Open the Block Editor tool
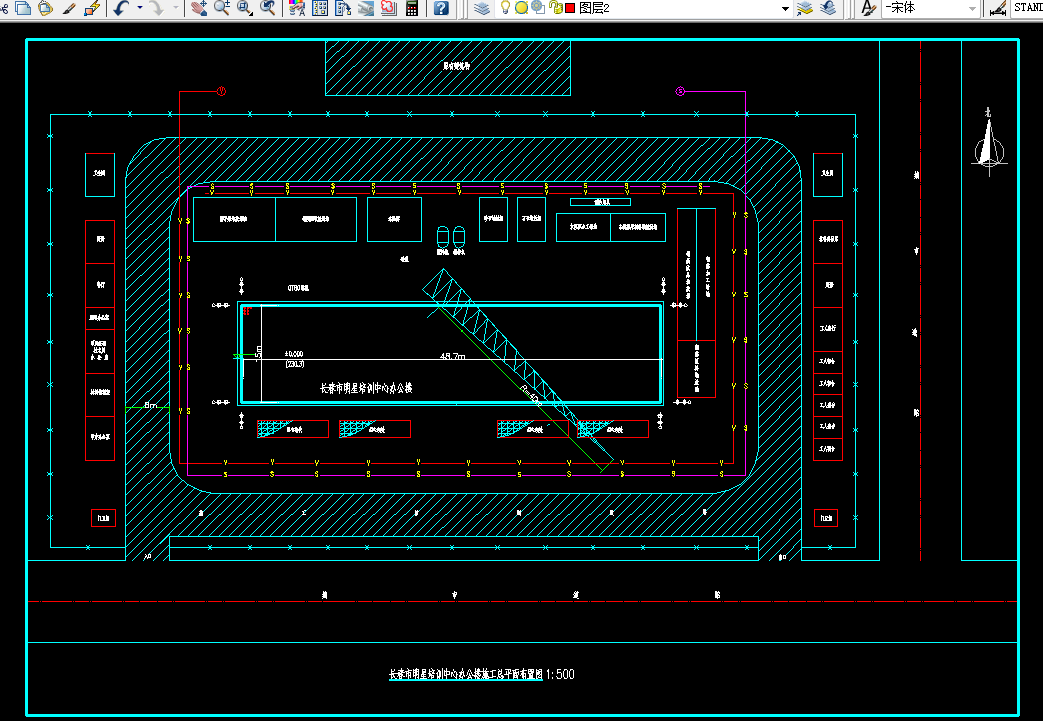 tap(92, 8)
